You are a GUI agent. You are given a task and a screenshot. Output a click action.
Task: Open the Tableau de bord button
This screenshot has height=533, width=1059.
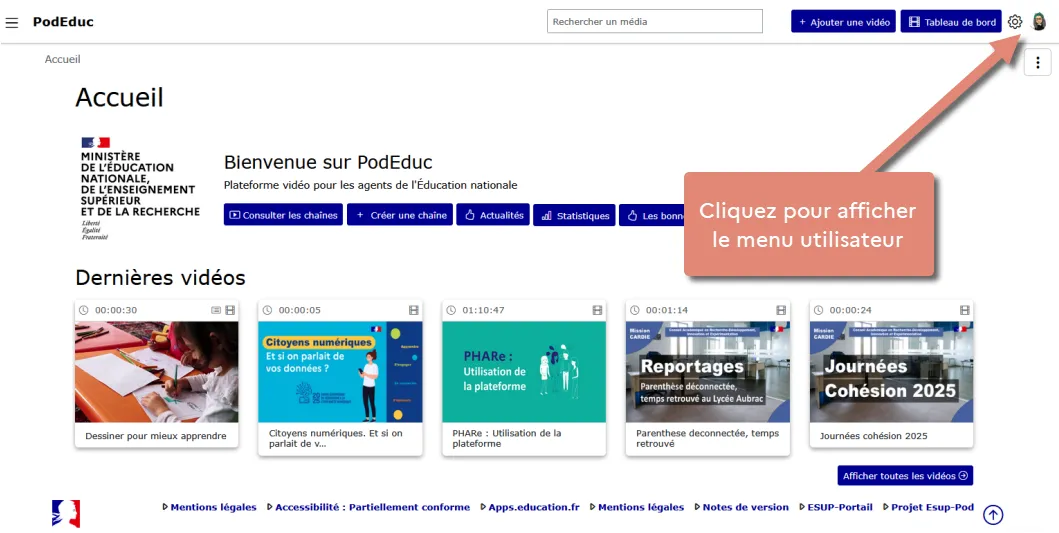[951, 22]
